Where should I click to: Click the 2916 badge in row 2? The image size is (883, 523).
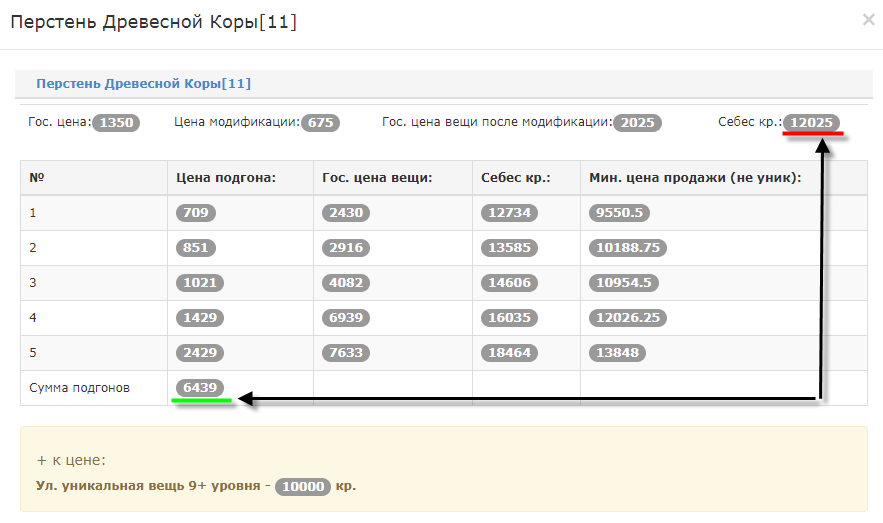click(346, 248)
